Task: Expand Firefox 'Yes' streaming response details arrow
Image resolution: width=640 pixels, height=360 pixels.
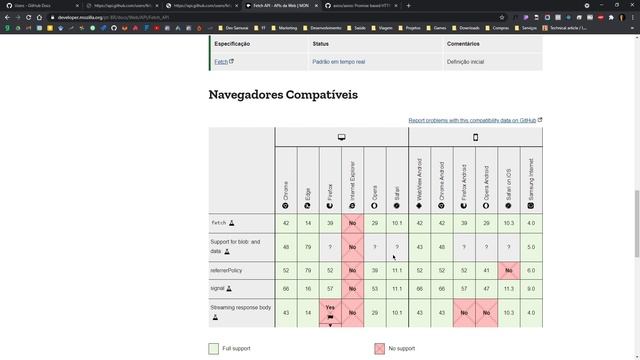Action: [330, 325]
